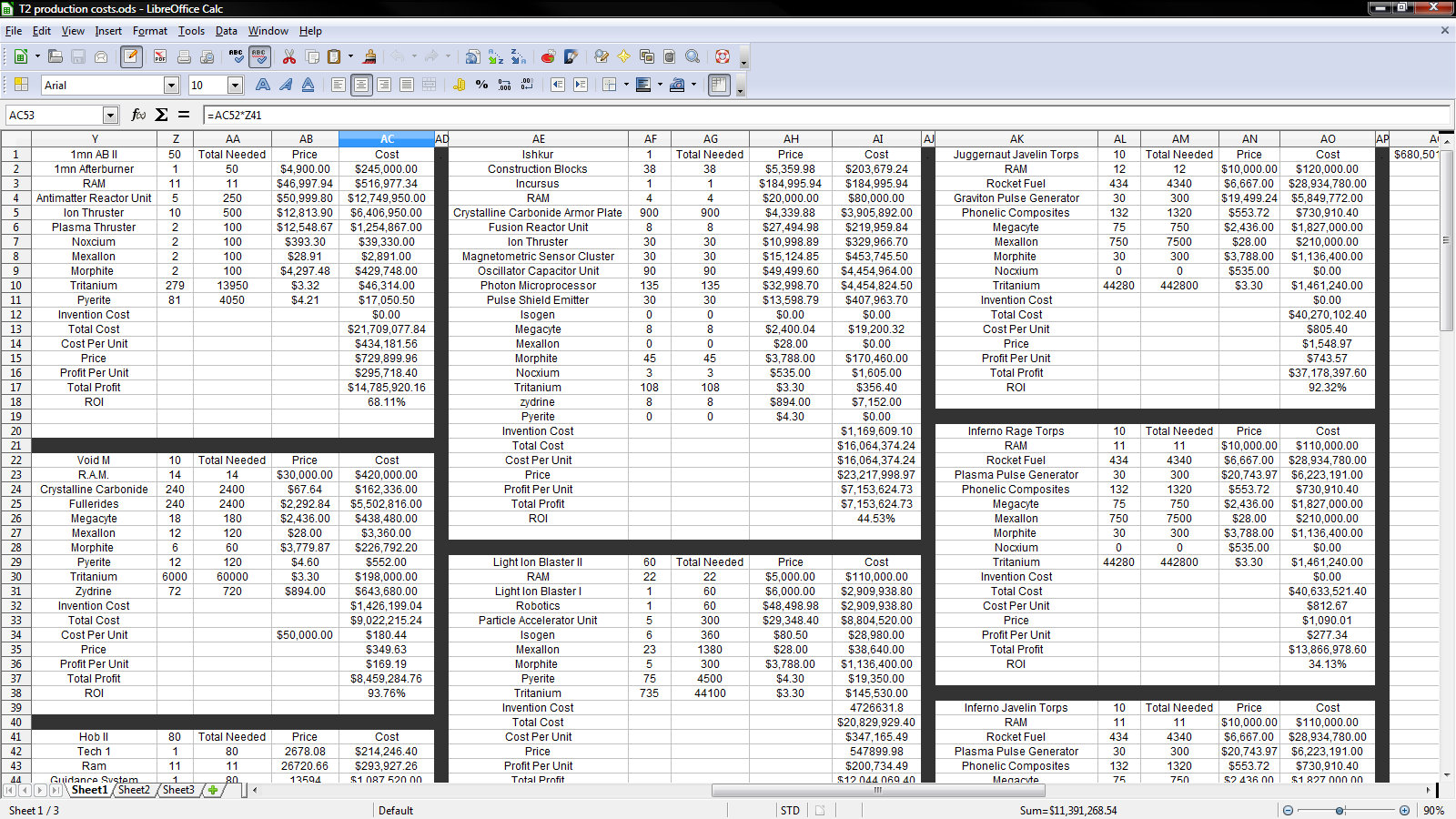This screenshot has height=819, width=1456.
Task: Copy the selected cells
Action: point(312,56)
